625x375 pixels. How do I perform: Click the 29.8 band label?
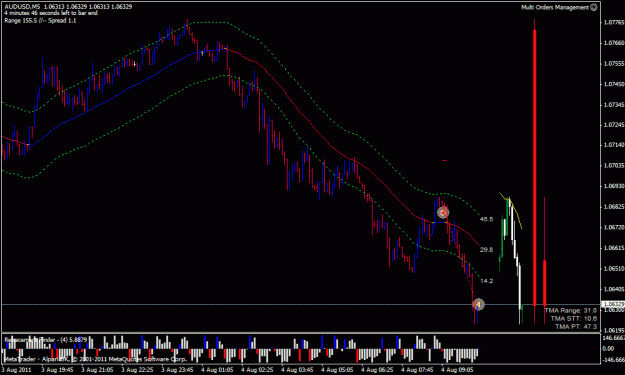pos(486,250)
